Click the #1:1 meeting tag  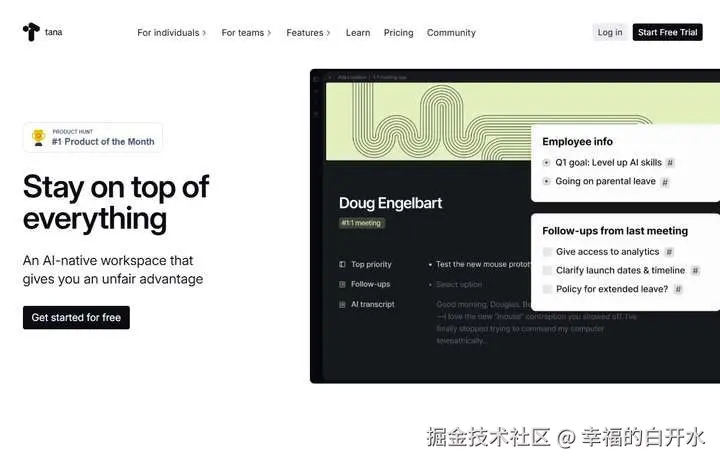coord(362,223)
